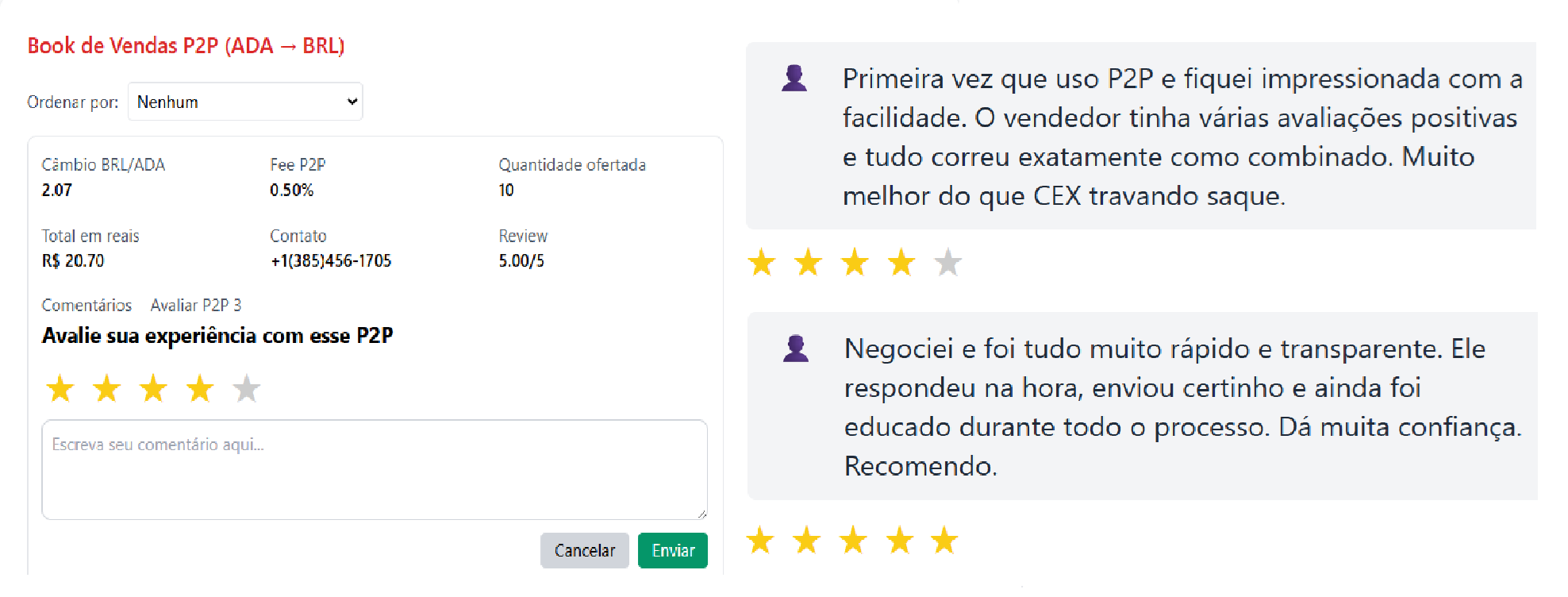This screenshot has height=597, width=1568.
Task: Click the dropdown chevron next to Nenhum
Action: [350, 102]
